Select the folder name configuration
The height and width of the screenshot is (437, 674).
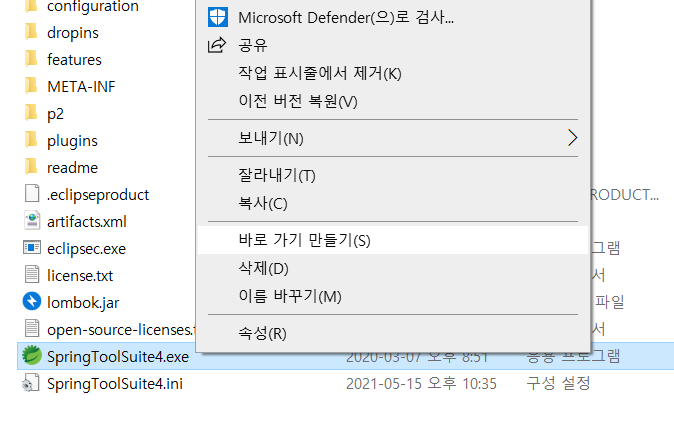(93, 6)
